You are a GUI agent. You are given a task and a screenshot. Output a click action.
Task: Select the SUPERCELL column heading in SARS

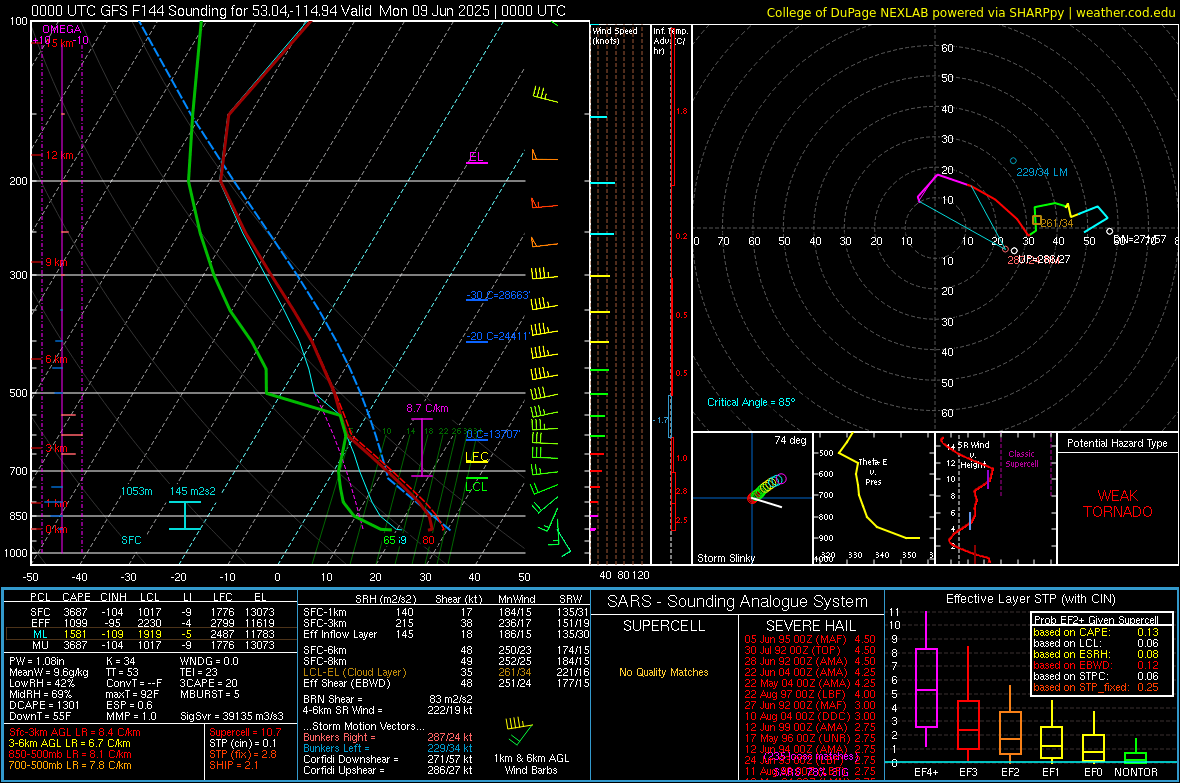tap(664, 626)
